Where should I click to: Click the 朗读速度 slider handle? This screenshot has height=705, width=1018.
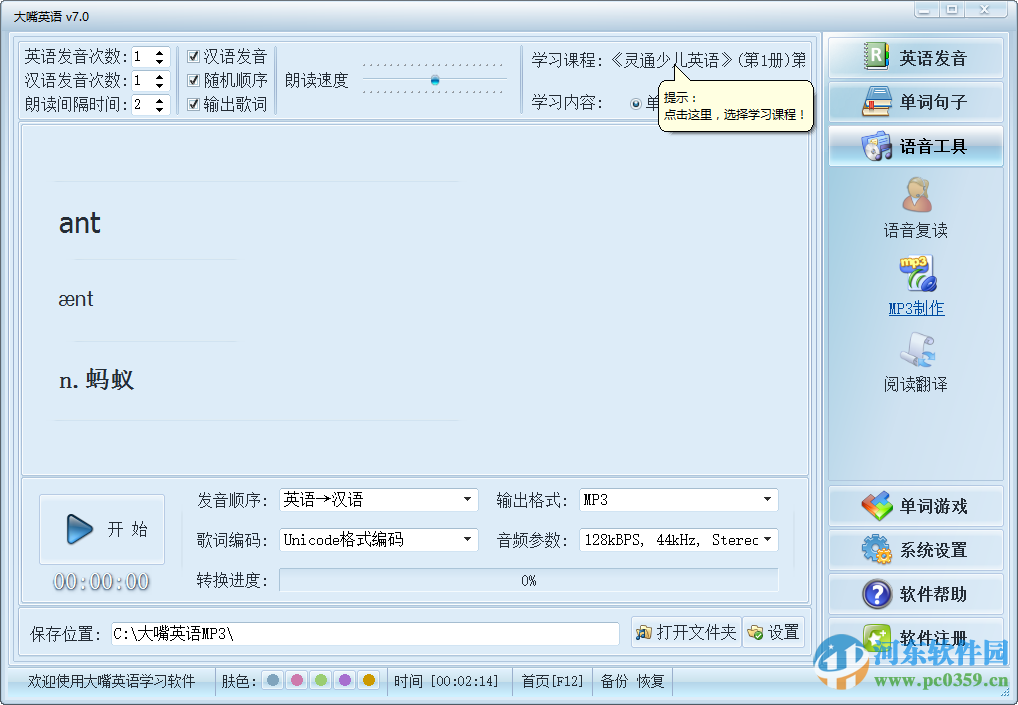coord(435,80)
